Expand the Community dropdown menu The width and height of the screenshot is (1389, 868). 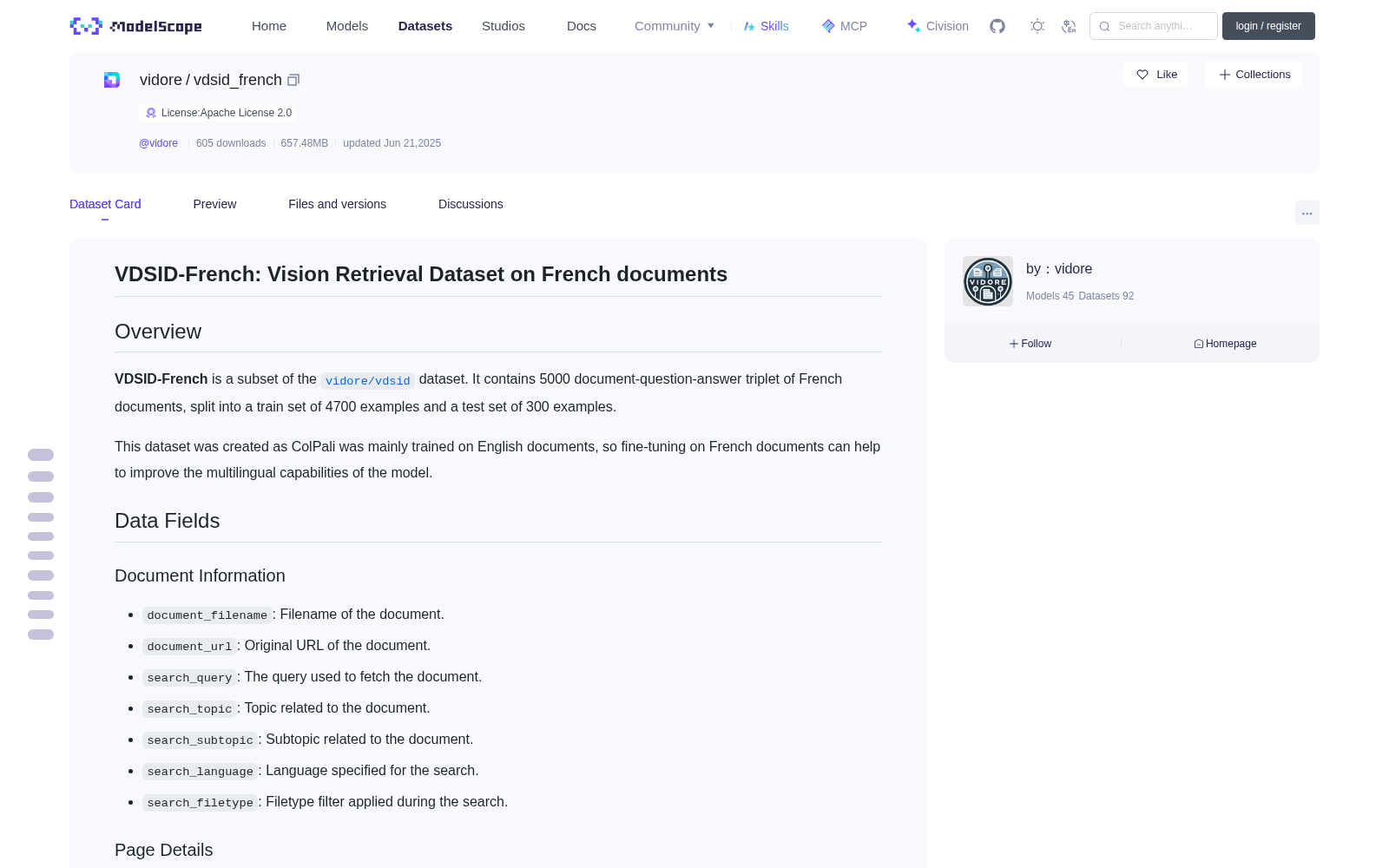pos(675,26)
